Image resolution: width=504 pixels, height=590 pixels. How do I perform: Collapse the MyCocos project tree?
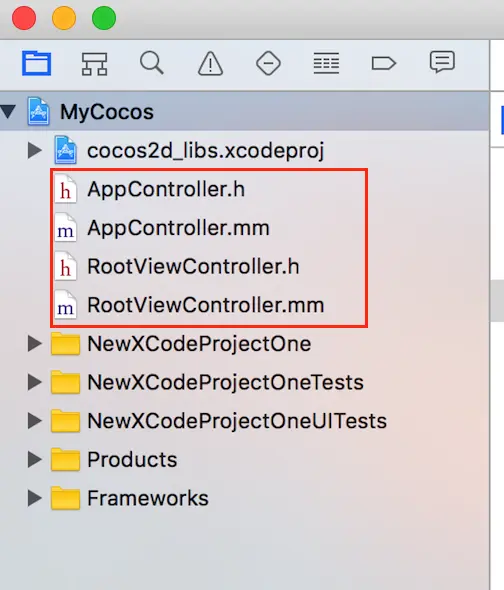(8, 111)
